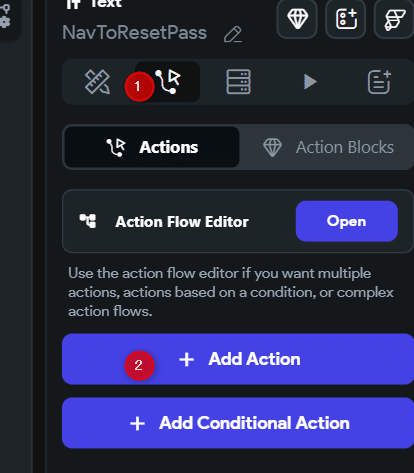Switch to Action Blocks tab
The width and height of the screenshot is (414, 473).
pos(328,147)
